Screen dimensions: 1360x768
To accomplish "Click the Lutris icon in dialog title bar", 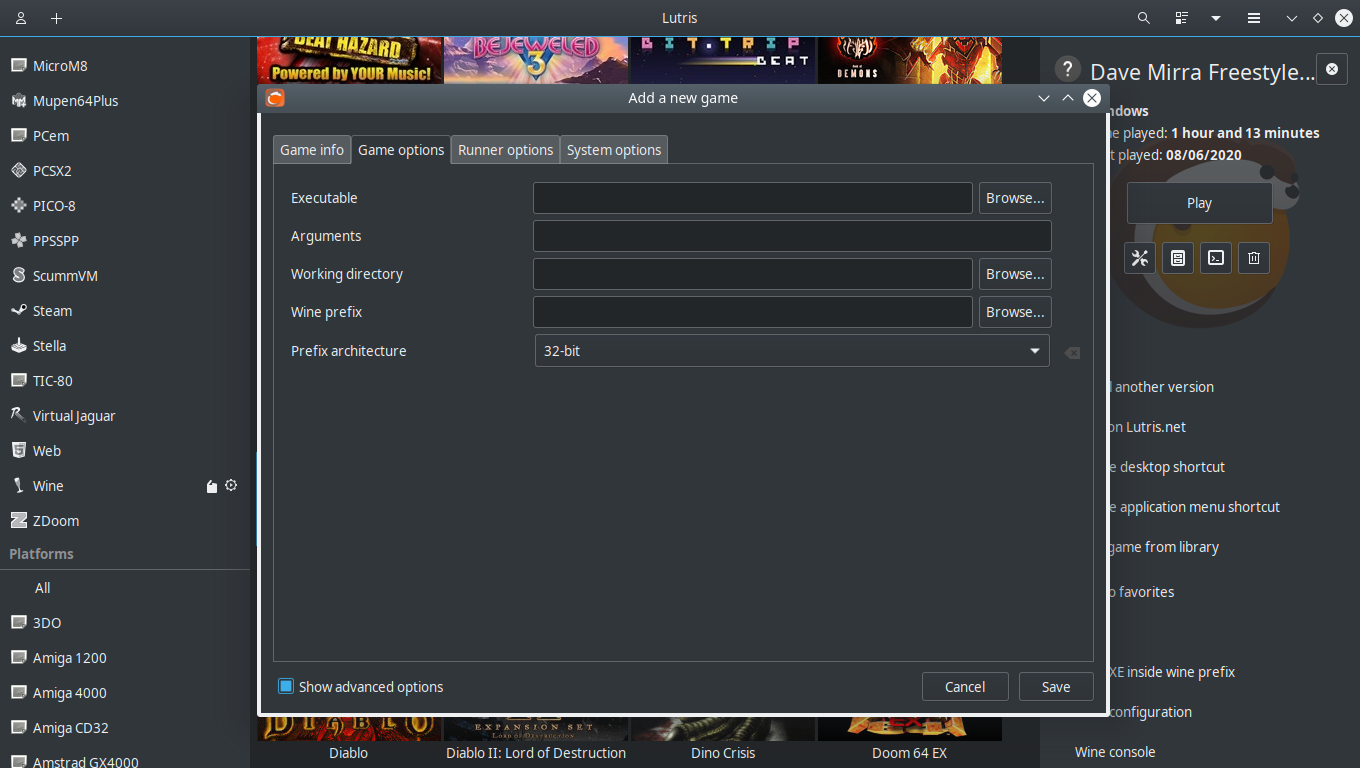I will [276, 98].
